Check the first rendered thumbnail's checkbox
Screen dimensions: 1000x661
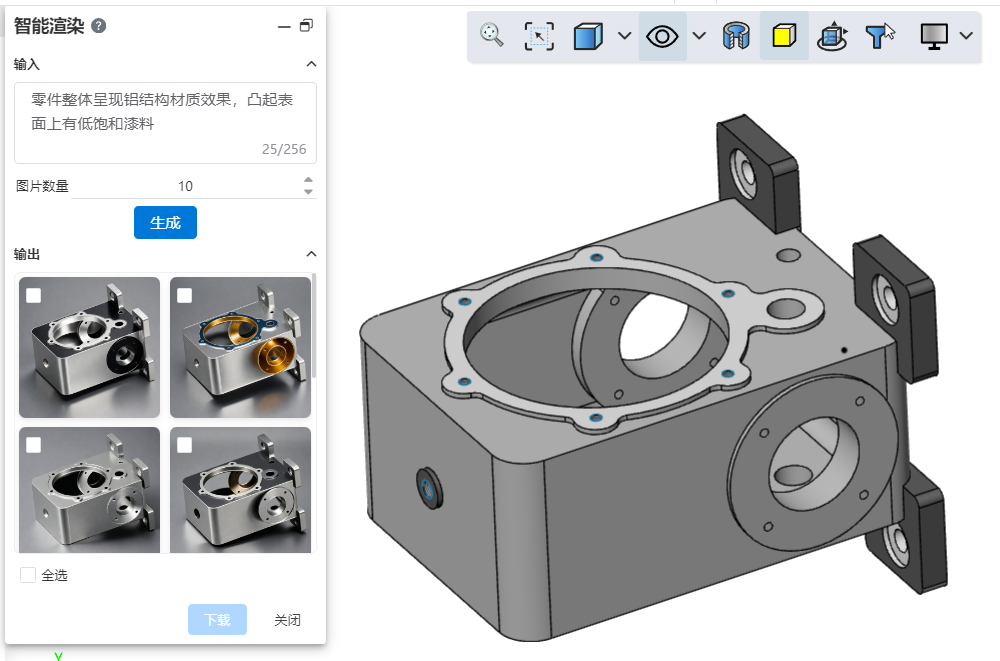(x=34, y=295)
